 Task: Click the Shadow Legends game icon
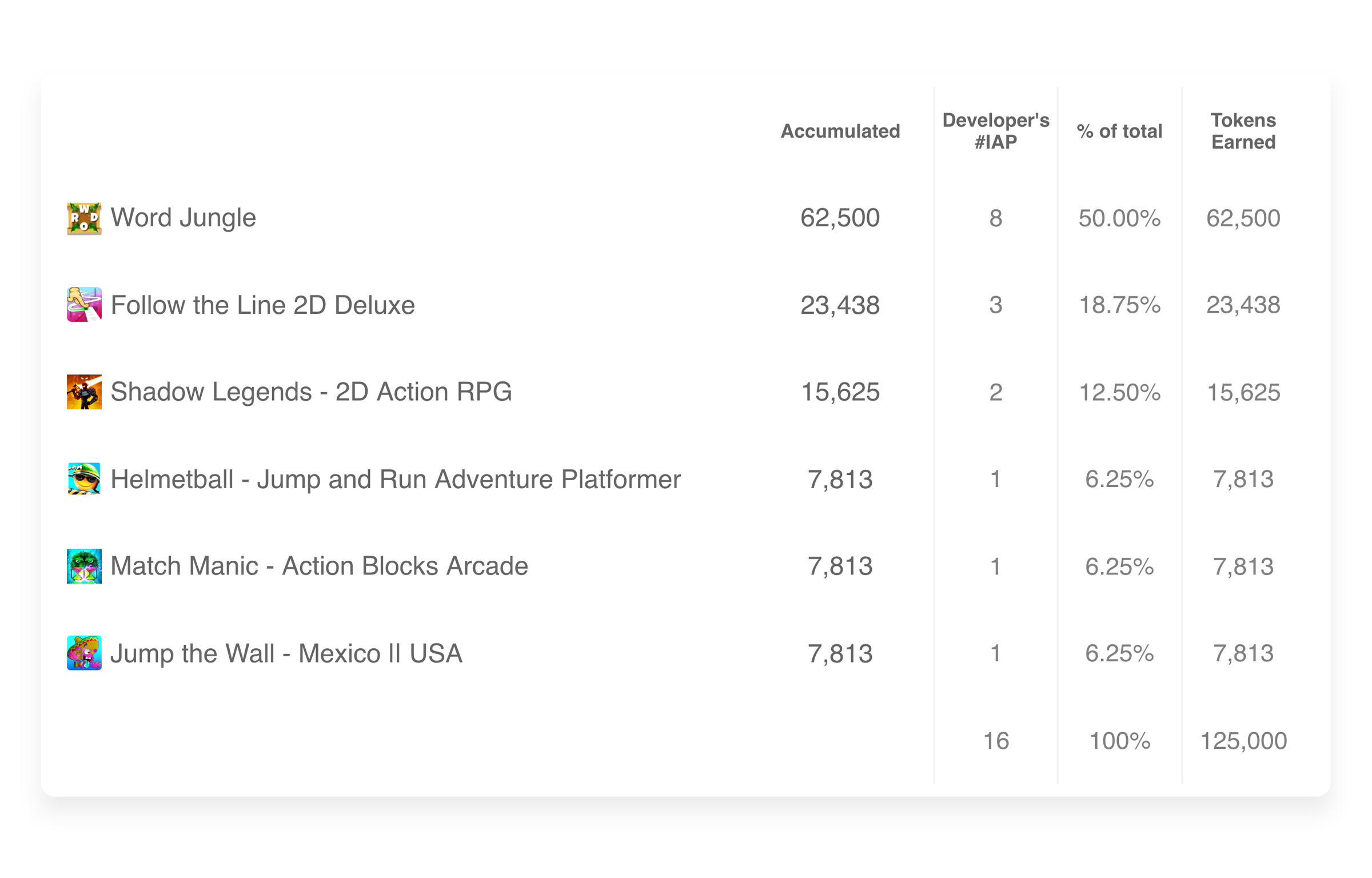click(x=84, y=392)
